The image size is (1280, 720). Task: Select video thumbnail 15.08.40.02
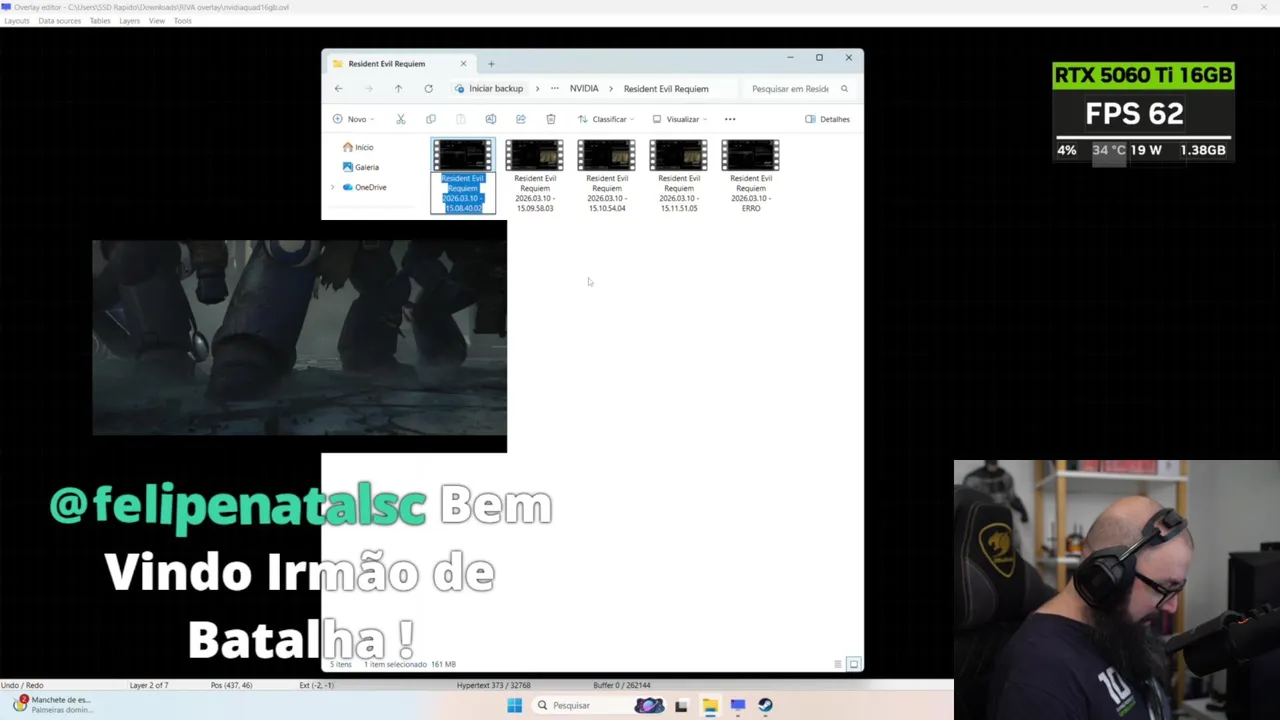(x=462, y=155)
